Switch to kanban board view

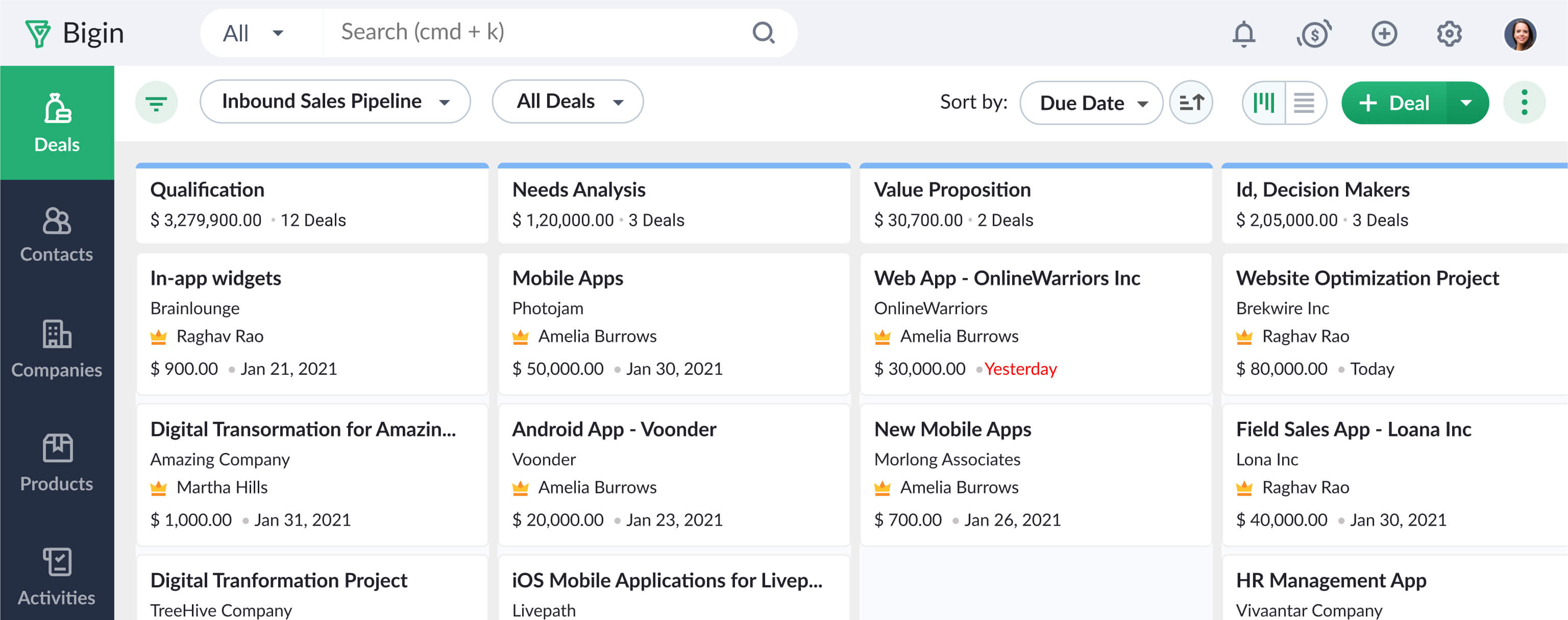(1264, 102)
